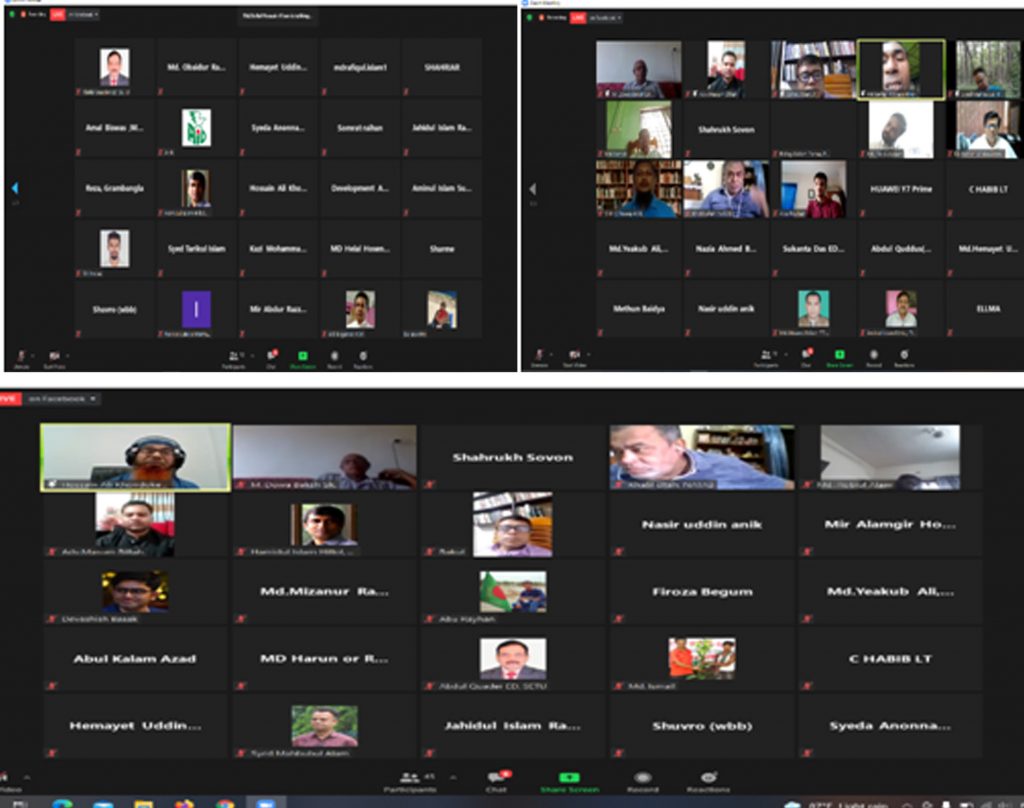Go to previous gallery page in top-right window

[533, 189]
